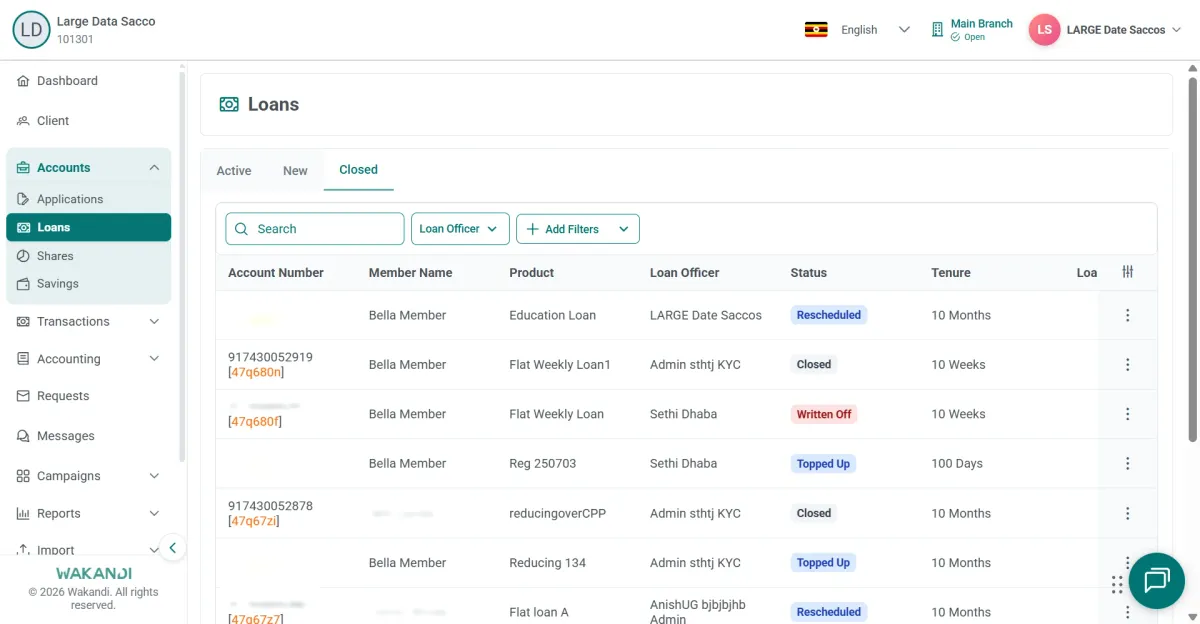Open row actions for reducingoverCPP

(1128, 513)
